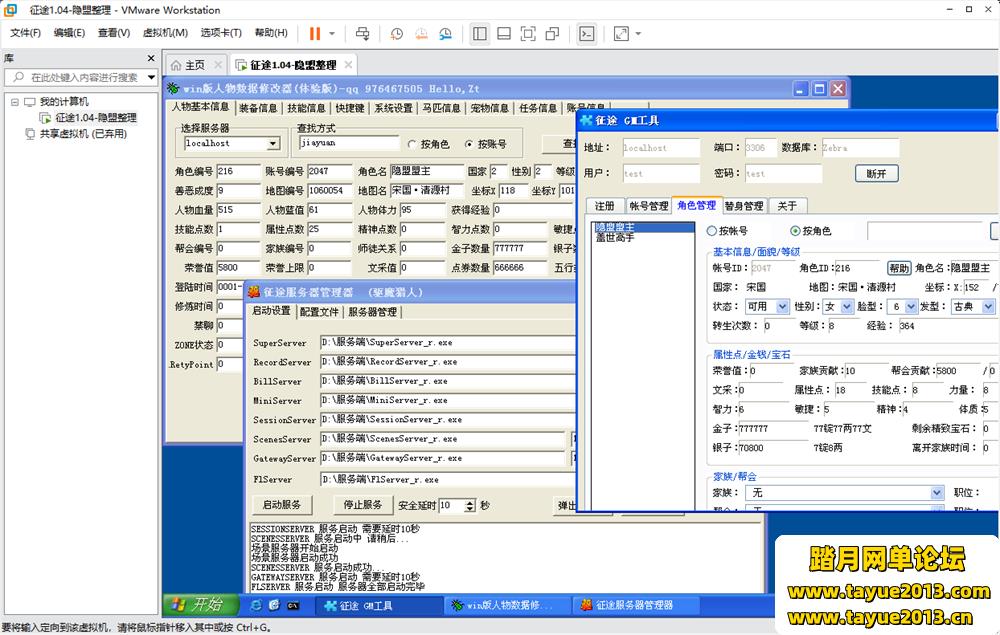Click the 断开 disconnect button in GM tool
Image resolution: width=1000 pixels, height=635 pixels.
pyautogui.click(x=876, y=173)
